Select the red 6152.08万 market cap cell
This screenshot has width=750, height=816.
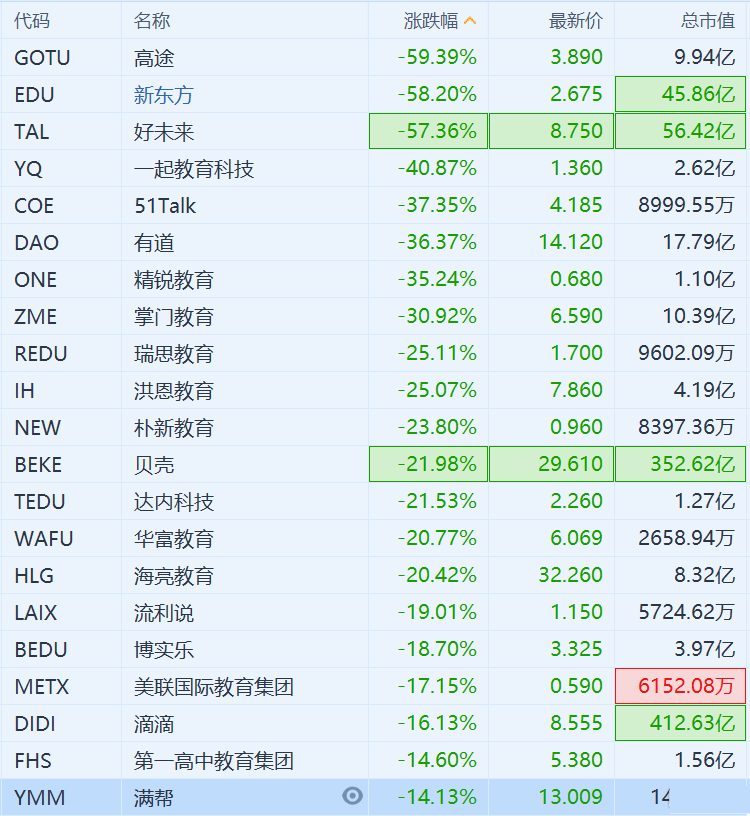pos(681,686)
